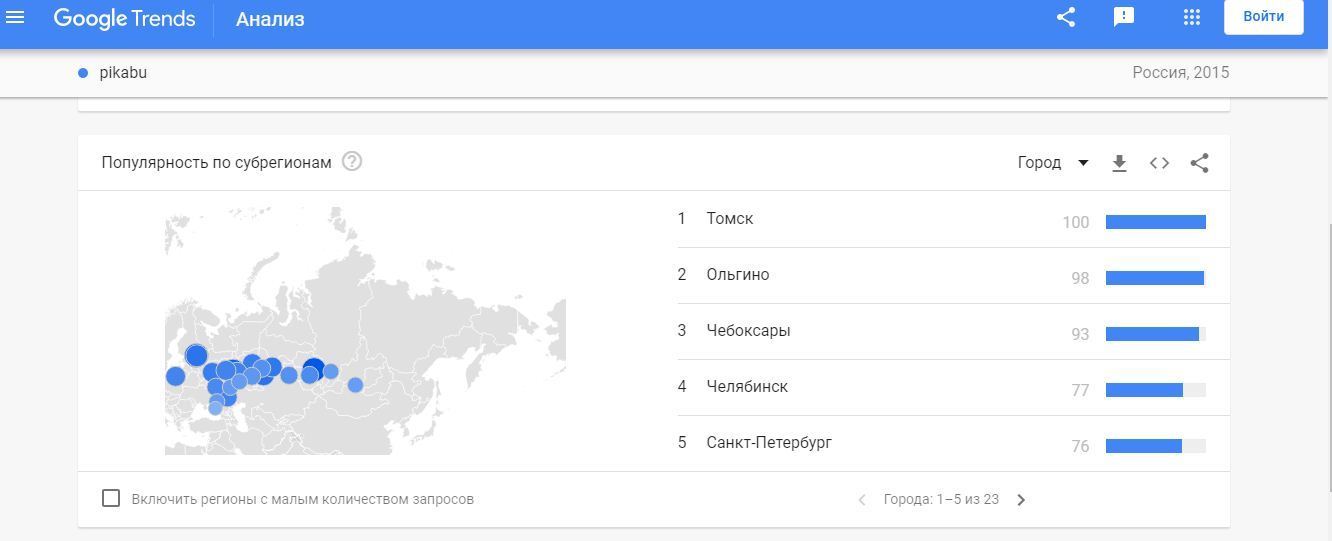Click the Google Trends logo
1332x541 pixels.
pyautogui.click(x=124, y=19)
